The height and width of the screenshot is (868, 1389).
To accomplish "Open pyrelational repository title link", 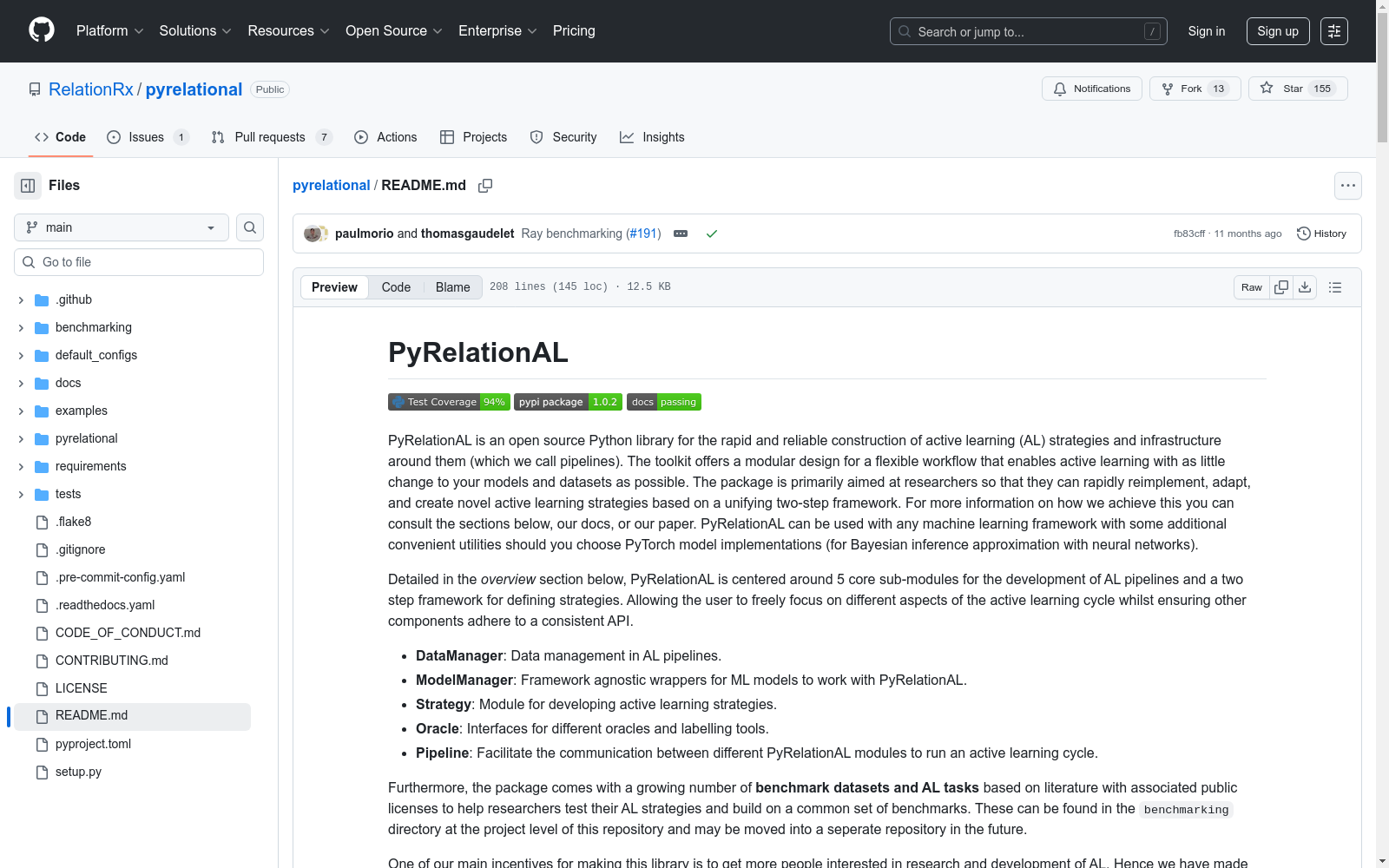I will (194, 89).
